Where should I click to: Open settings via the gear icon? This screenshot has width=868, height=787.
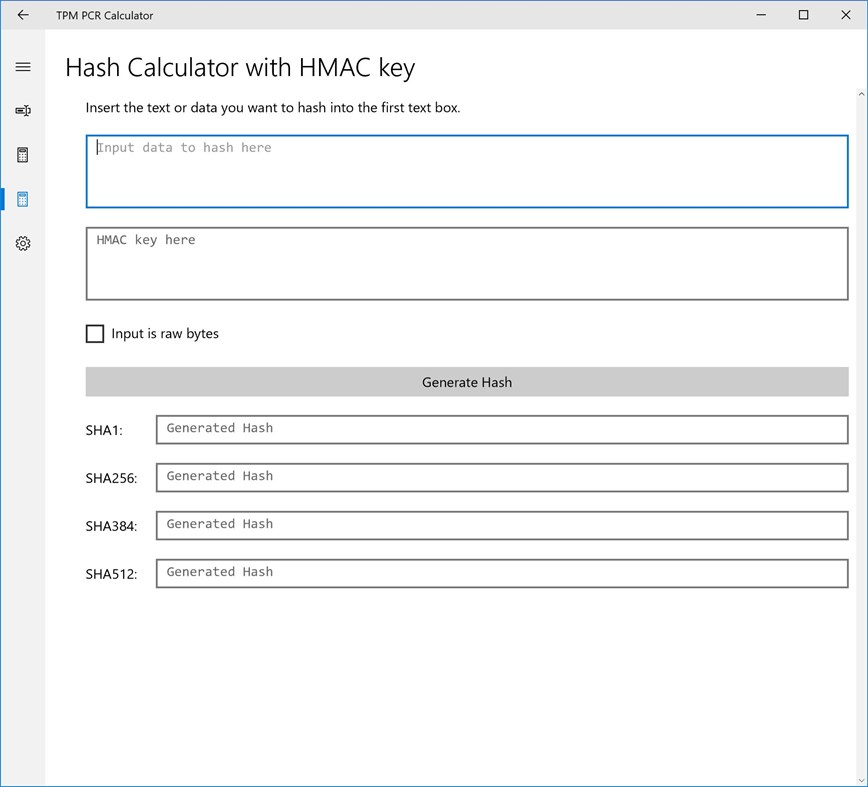pos(23,243)
